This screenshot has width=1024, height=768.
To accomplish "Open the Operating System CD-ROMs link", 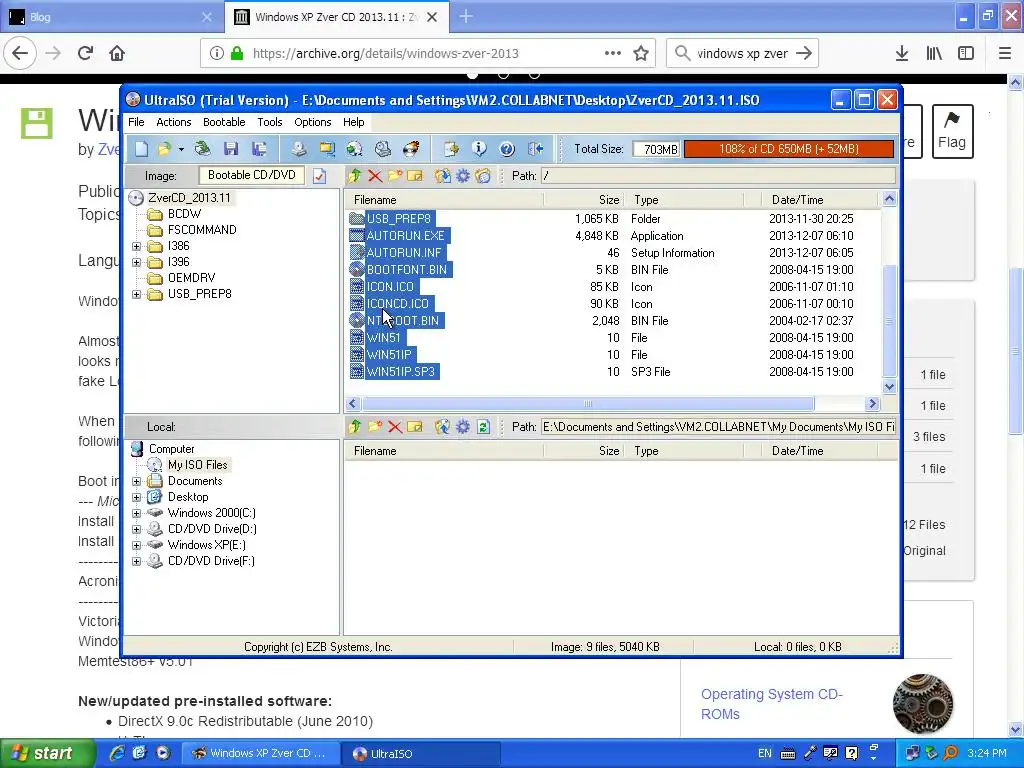I will pyautogui.click(x=771, y=704).
